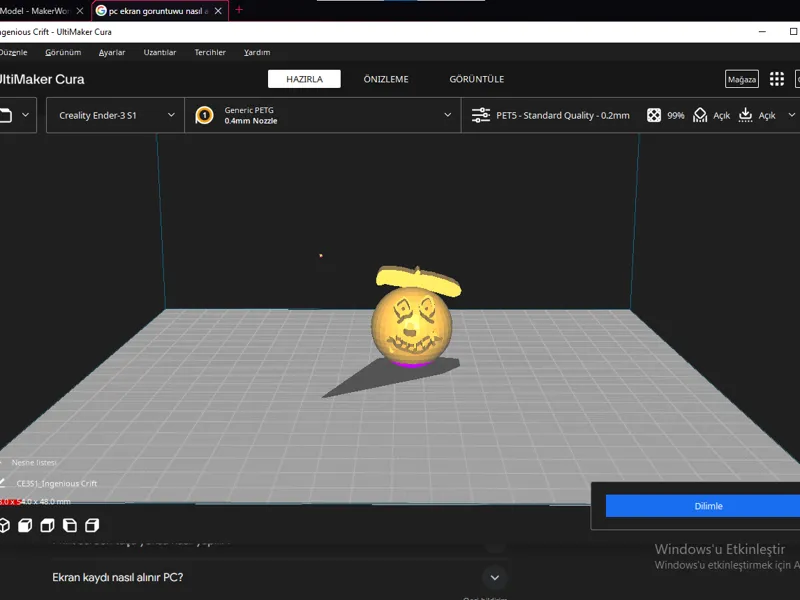The image size is (800, 600).
Task: Open the Uzantılar menu
Action: click(x=160, y=52)
